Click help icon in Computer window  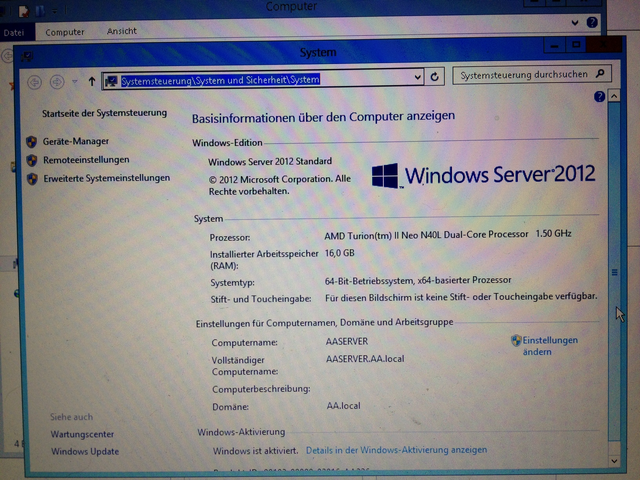[x=592, y=22]
